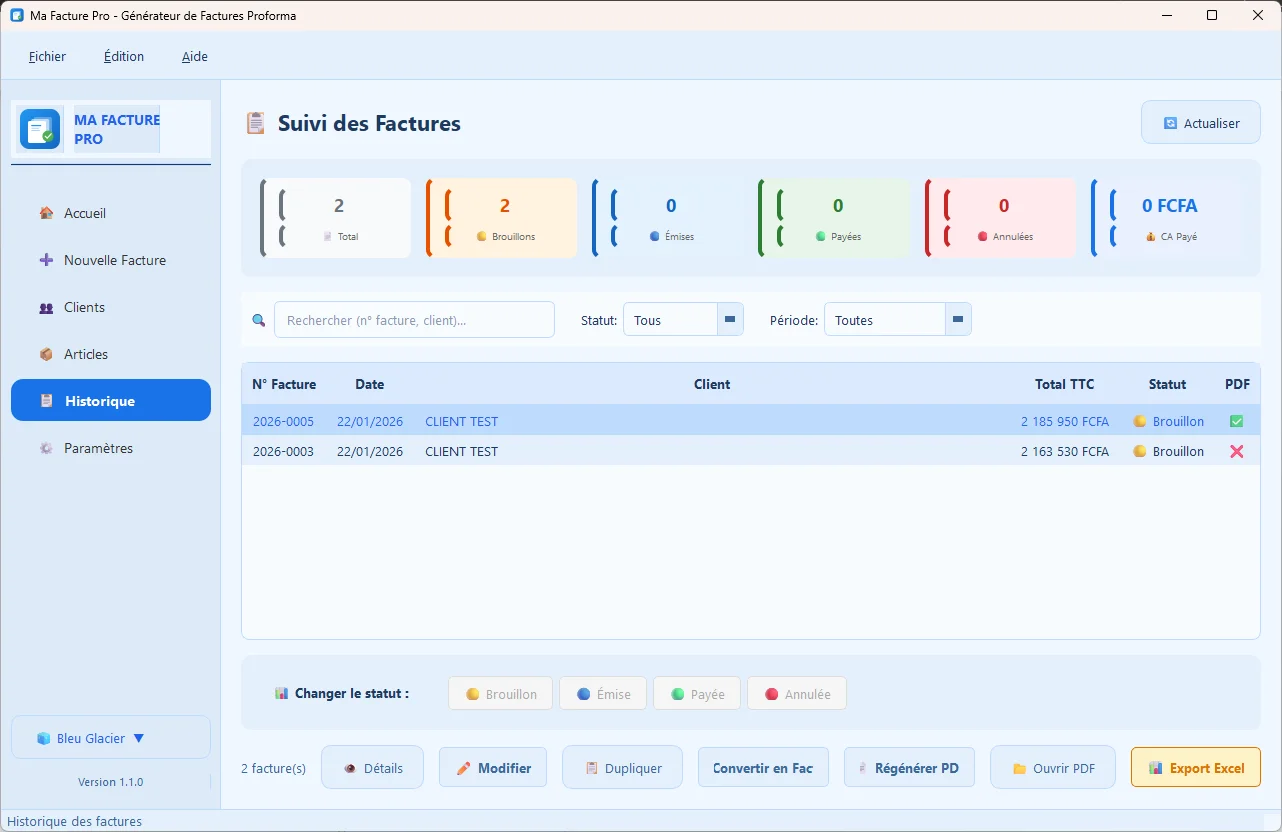Set status to Payée

697,694
